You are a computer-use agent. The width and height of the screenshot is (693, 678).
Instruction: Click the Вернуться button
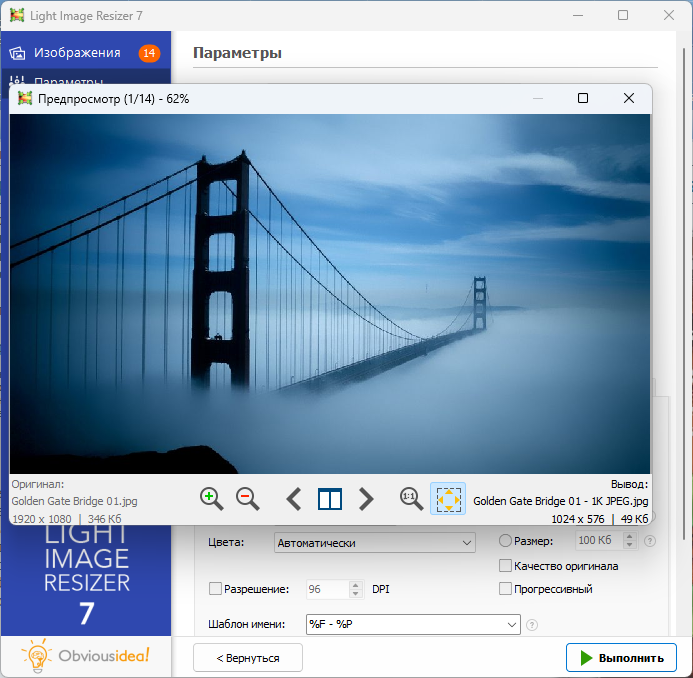[x=248, y=658]
